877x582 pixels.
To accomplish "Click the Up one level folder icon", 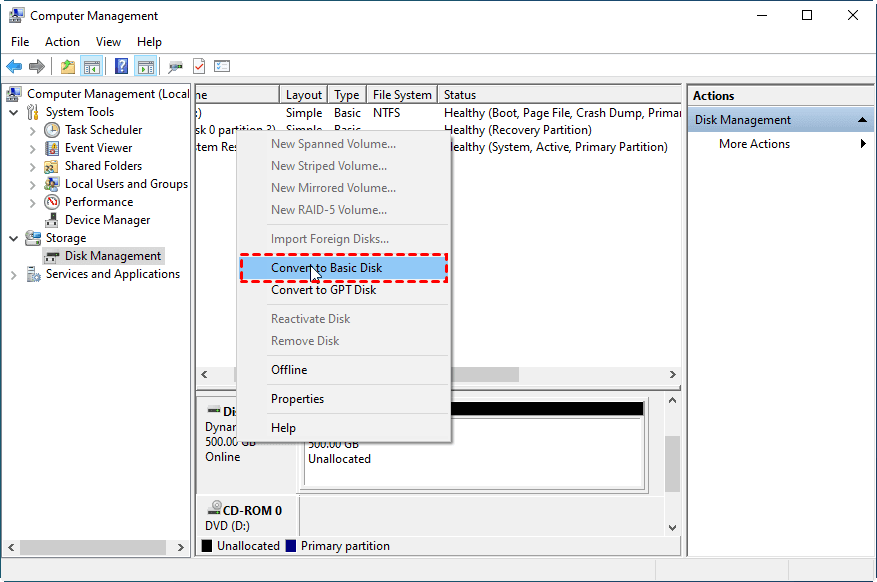I will [68, 67].
